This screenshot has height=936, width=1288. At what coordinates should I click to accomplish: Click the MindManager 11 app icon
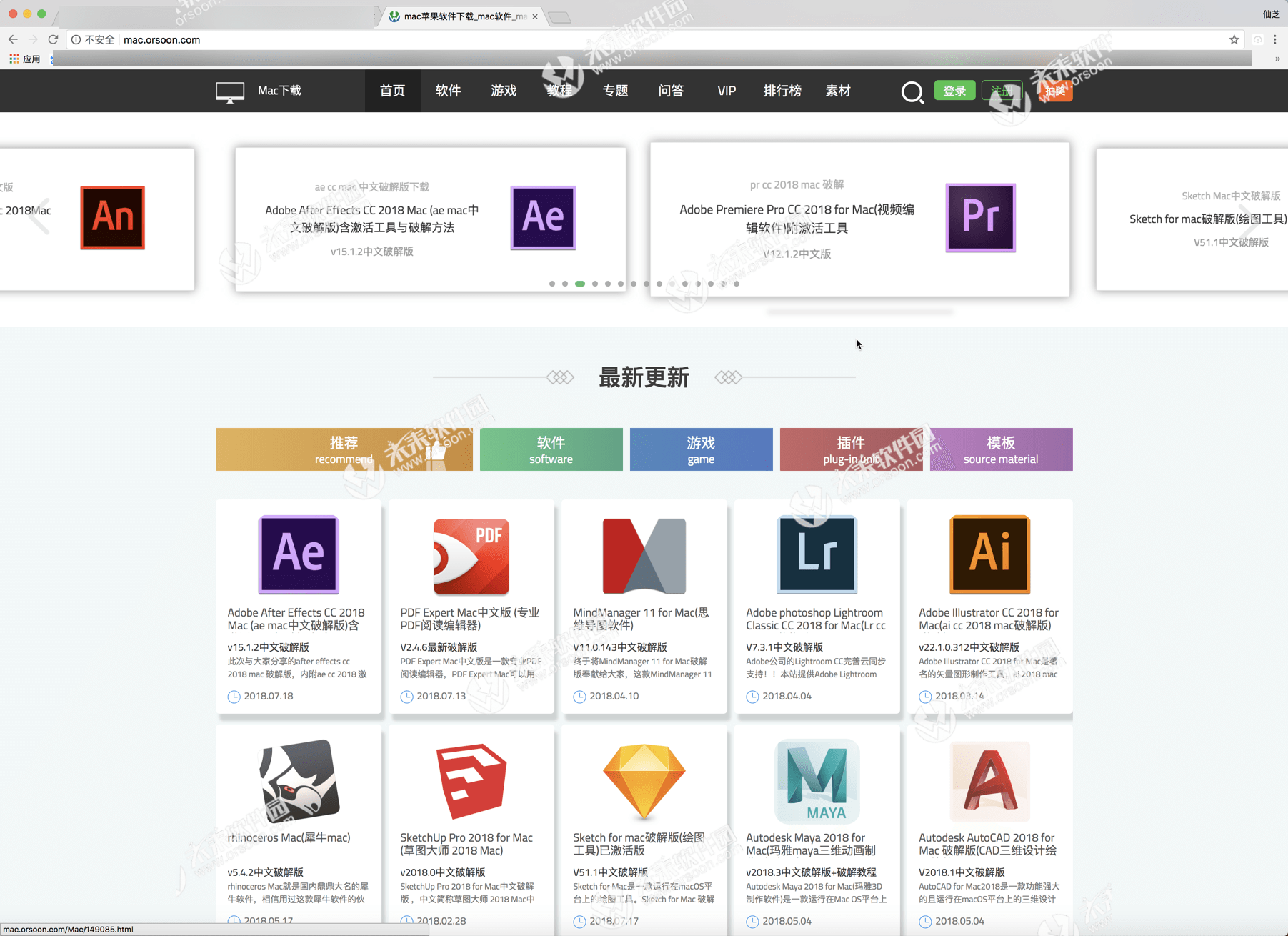[x=644, y=556]
